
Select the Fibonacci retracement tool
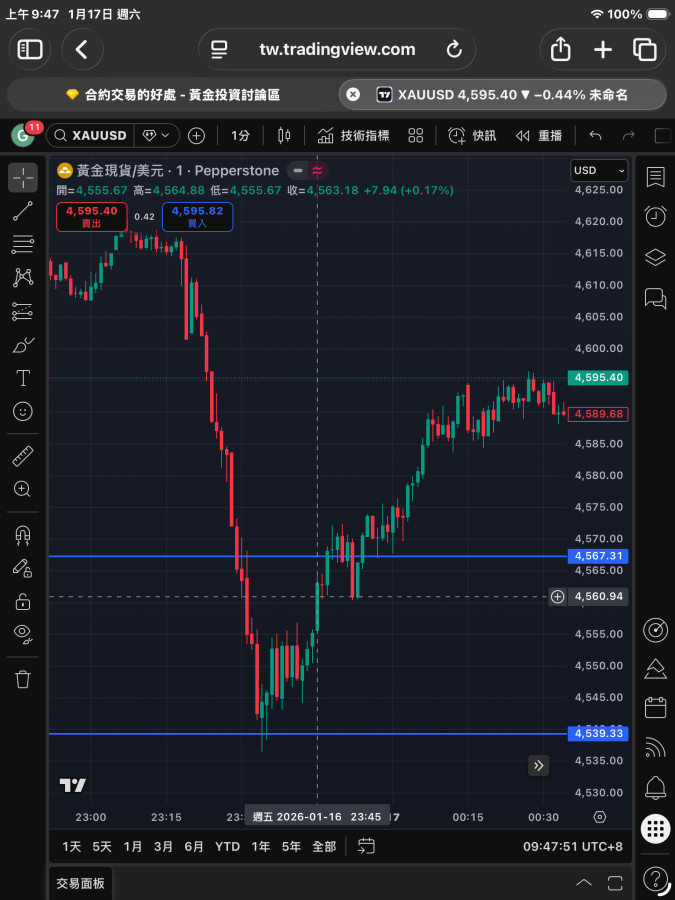pyautogui.click(x=23, y=243)
